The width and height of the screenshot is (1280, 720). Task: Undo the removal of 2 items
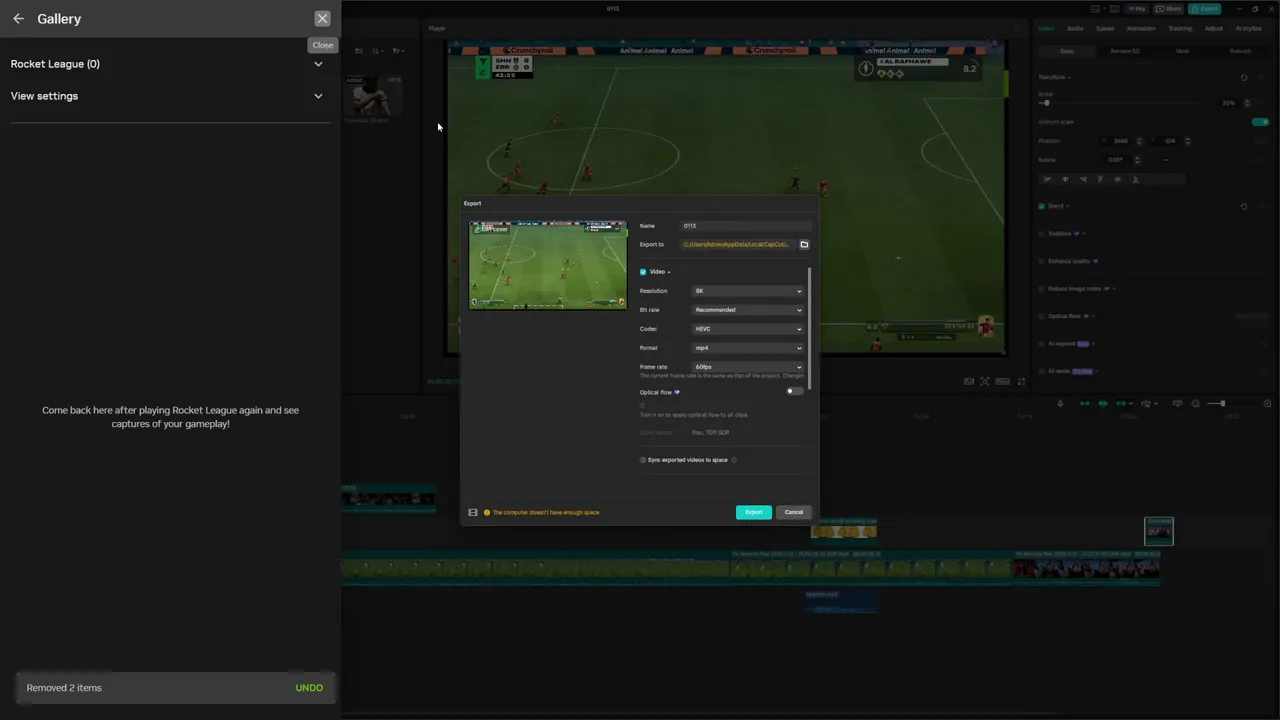pos(309,688)
